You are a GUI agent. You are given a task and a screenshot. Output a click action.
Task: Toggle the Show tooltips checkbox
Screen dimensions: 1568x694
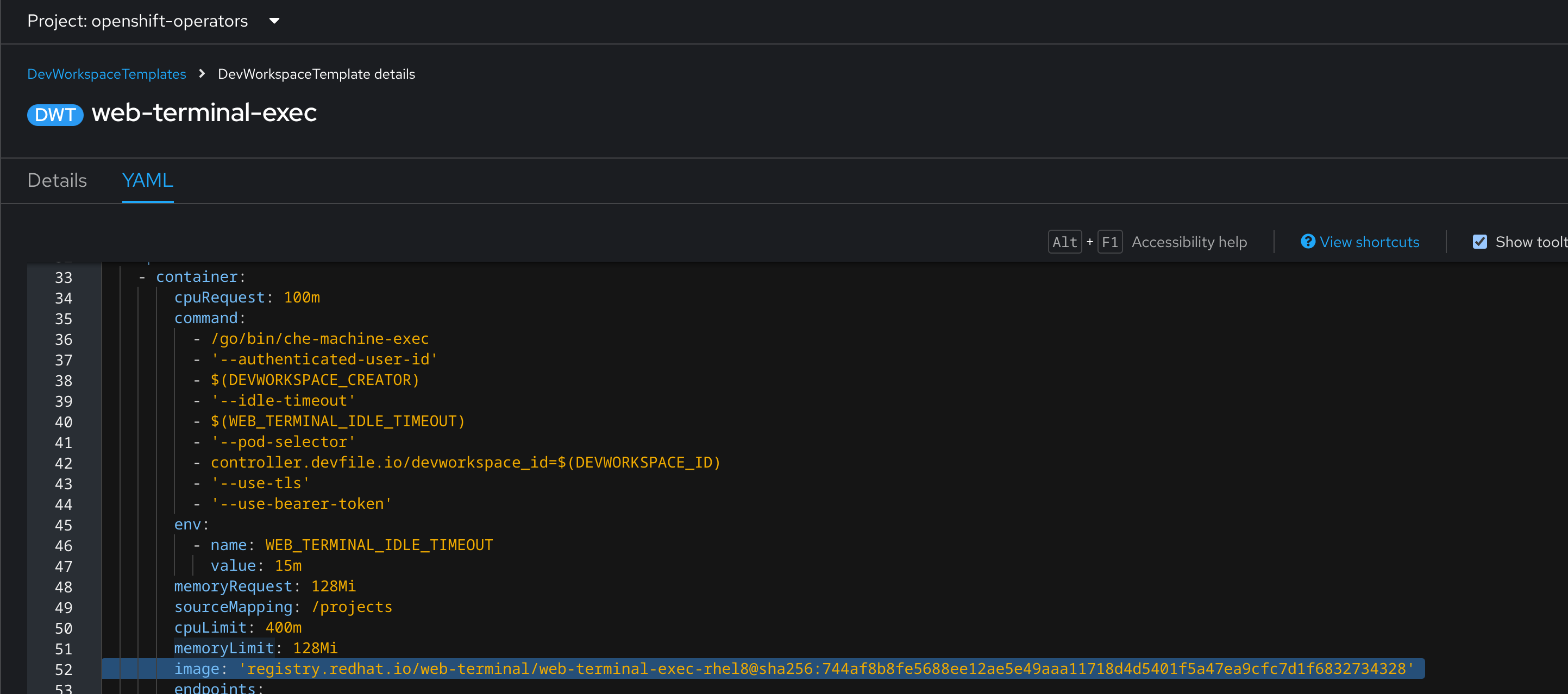(1480, 242)
